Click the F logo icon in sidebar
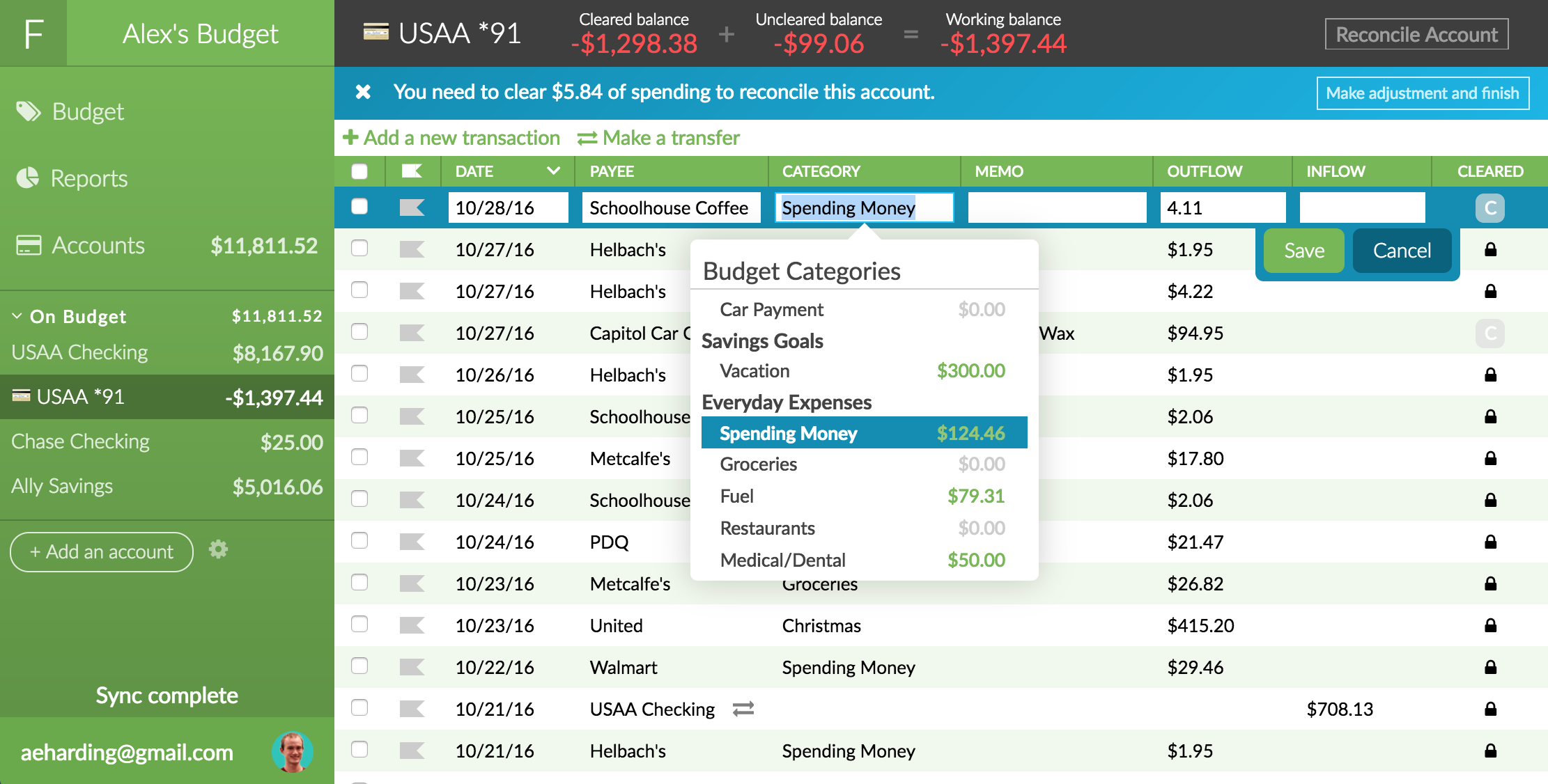The width and height of the screenshot is (1548, 784). (x=33, y=33)
